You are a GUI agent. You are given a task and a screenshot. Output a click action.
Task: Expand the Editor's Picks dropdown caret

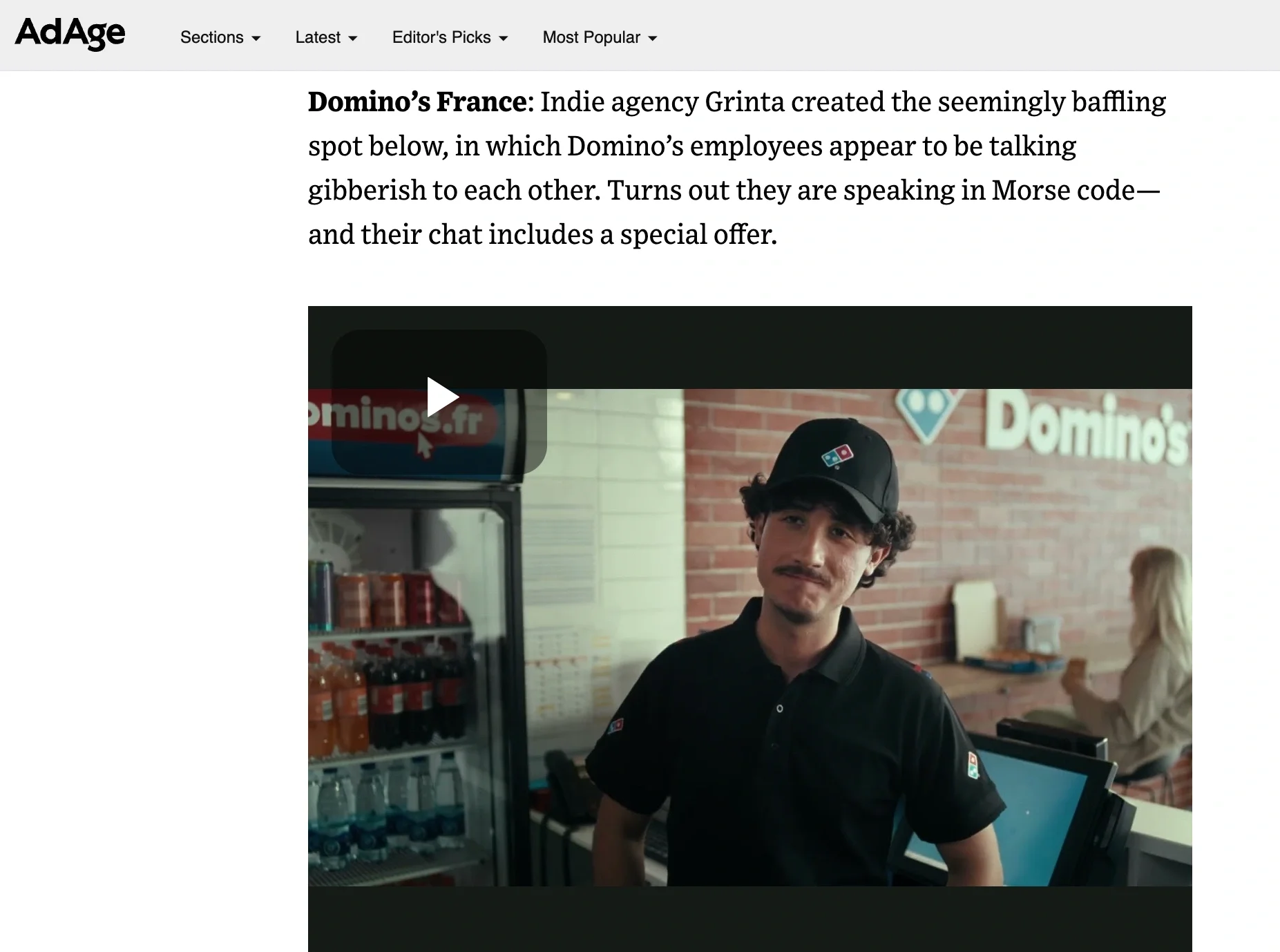(x=504, y=39)
